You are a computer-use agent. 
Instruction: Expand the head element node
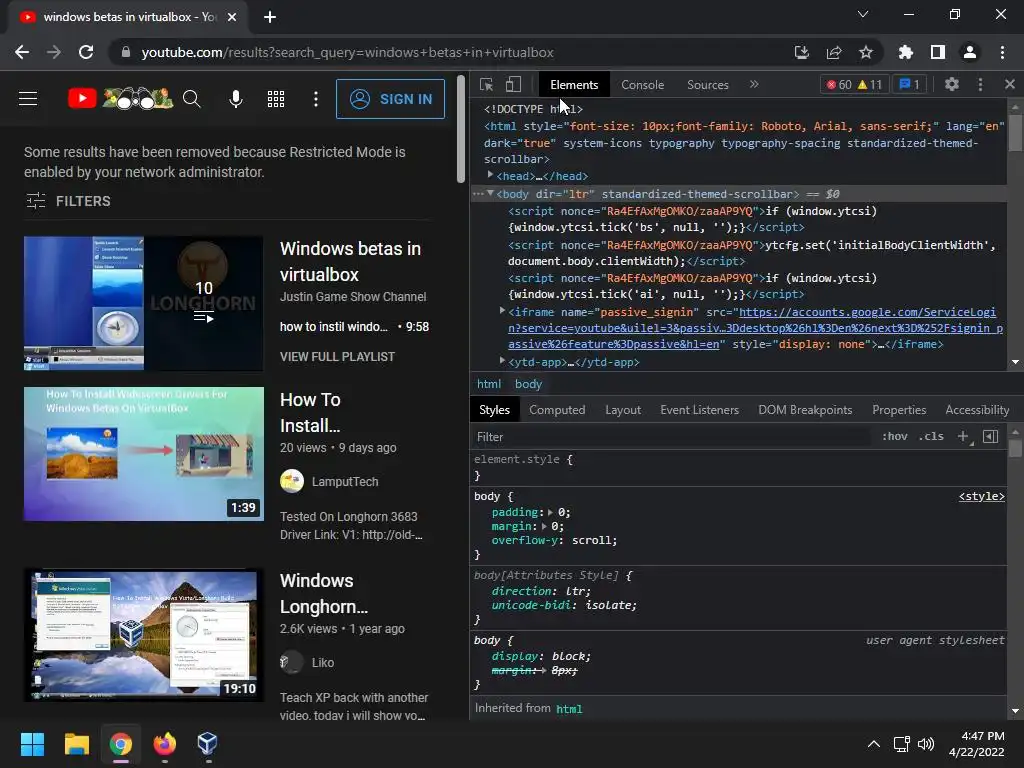[490, 175]
